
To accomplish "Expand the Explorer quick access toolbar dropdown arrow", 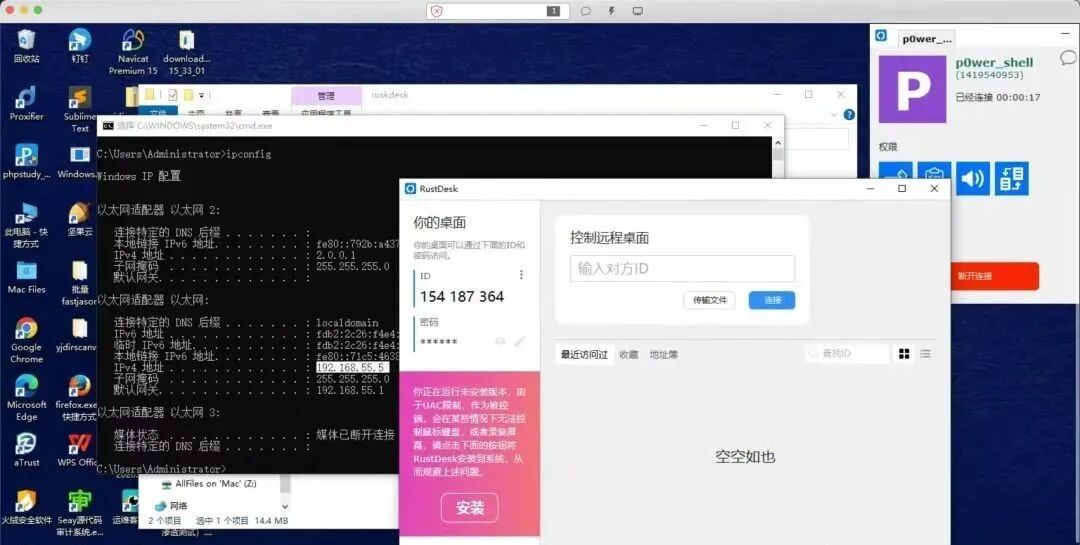I will (201, 95).
